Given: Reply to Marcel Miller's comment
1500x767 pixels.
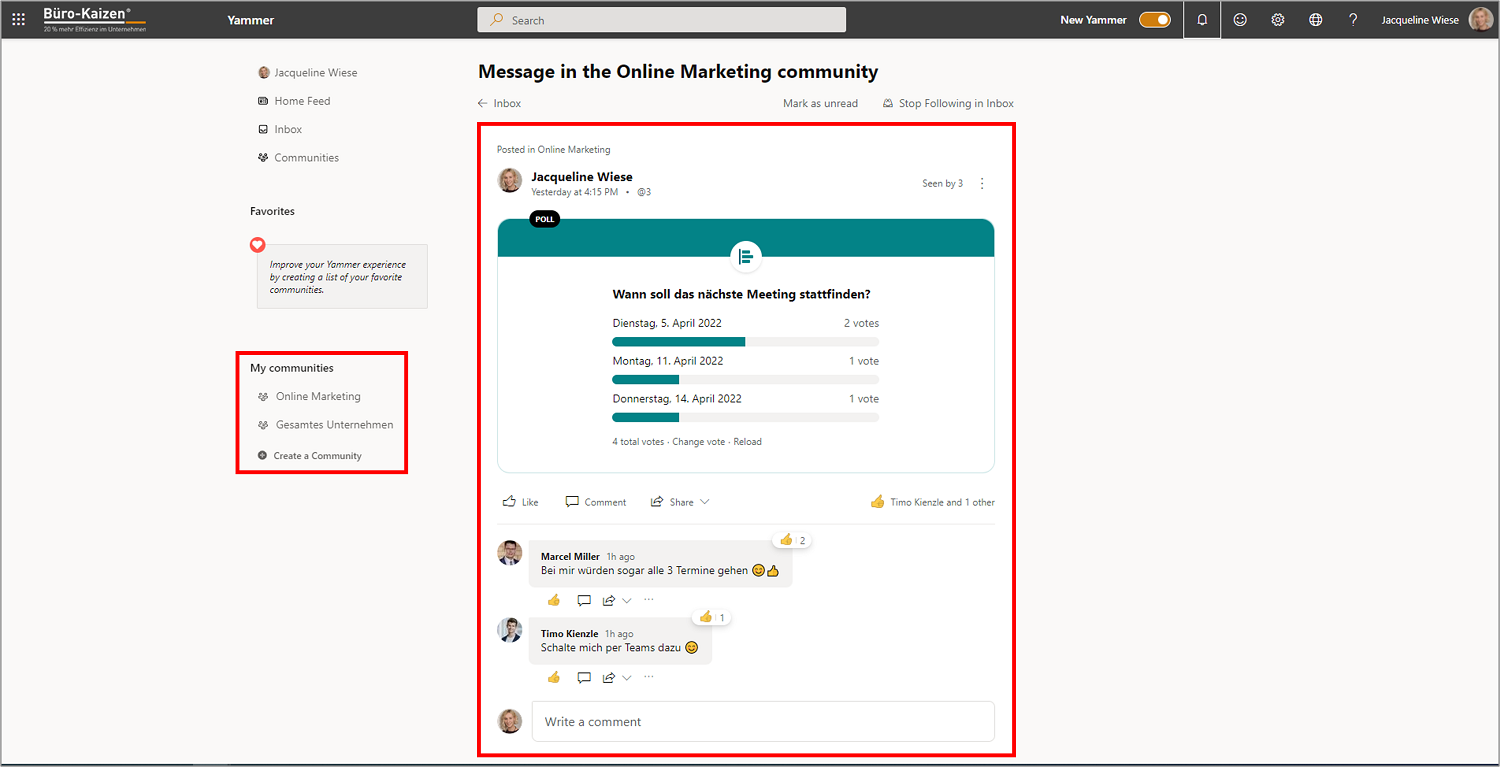Looking at the screenshot, I should click(x=584, y=600).
